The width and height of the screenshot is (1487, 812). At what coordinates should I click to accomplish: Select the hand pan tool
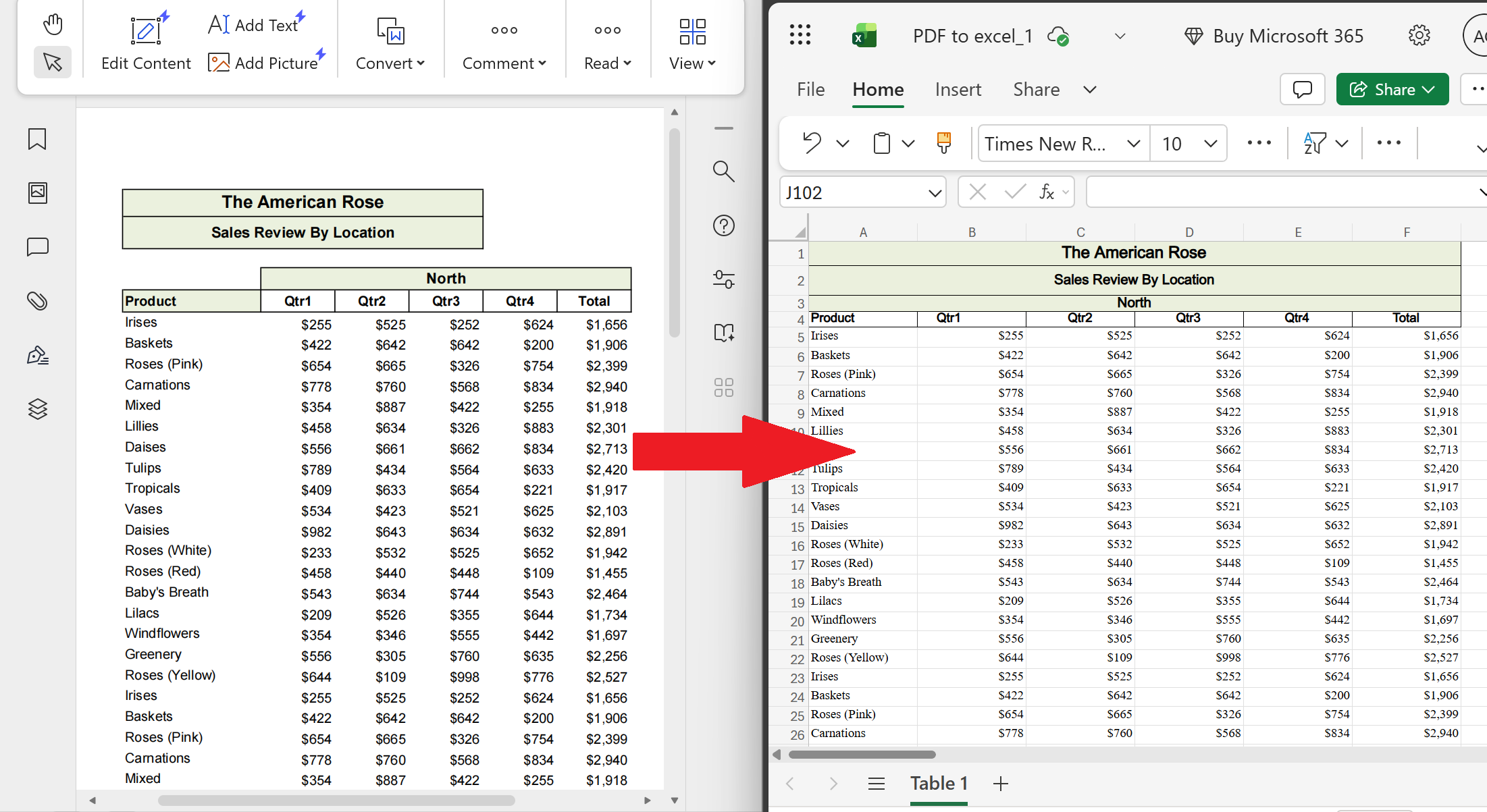click(x=53, y=24)
